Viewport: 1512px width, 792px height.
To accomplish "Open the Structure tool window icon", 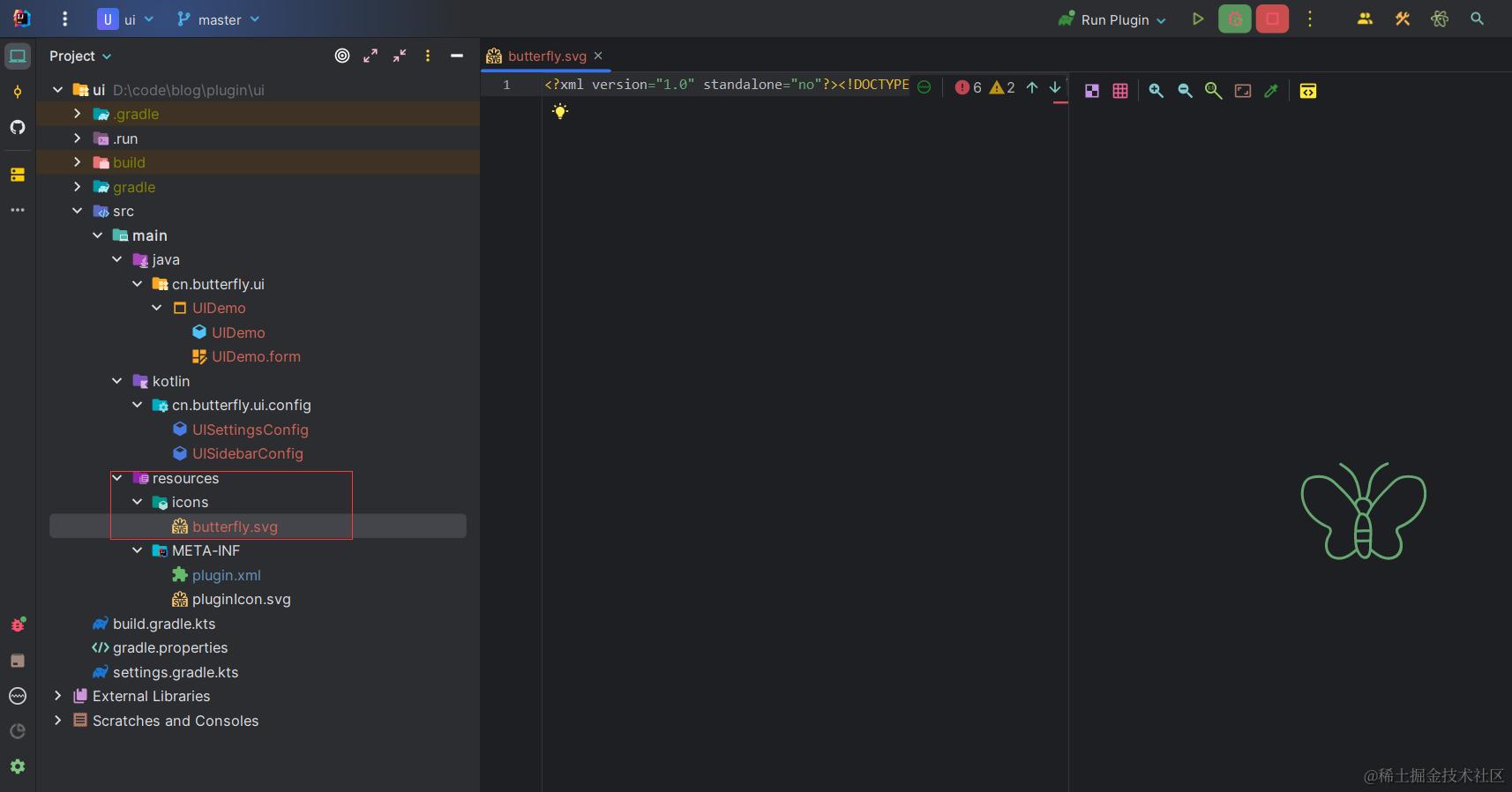I will tap(18, 175).
